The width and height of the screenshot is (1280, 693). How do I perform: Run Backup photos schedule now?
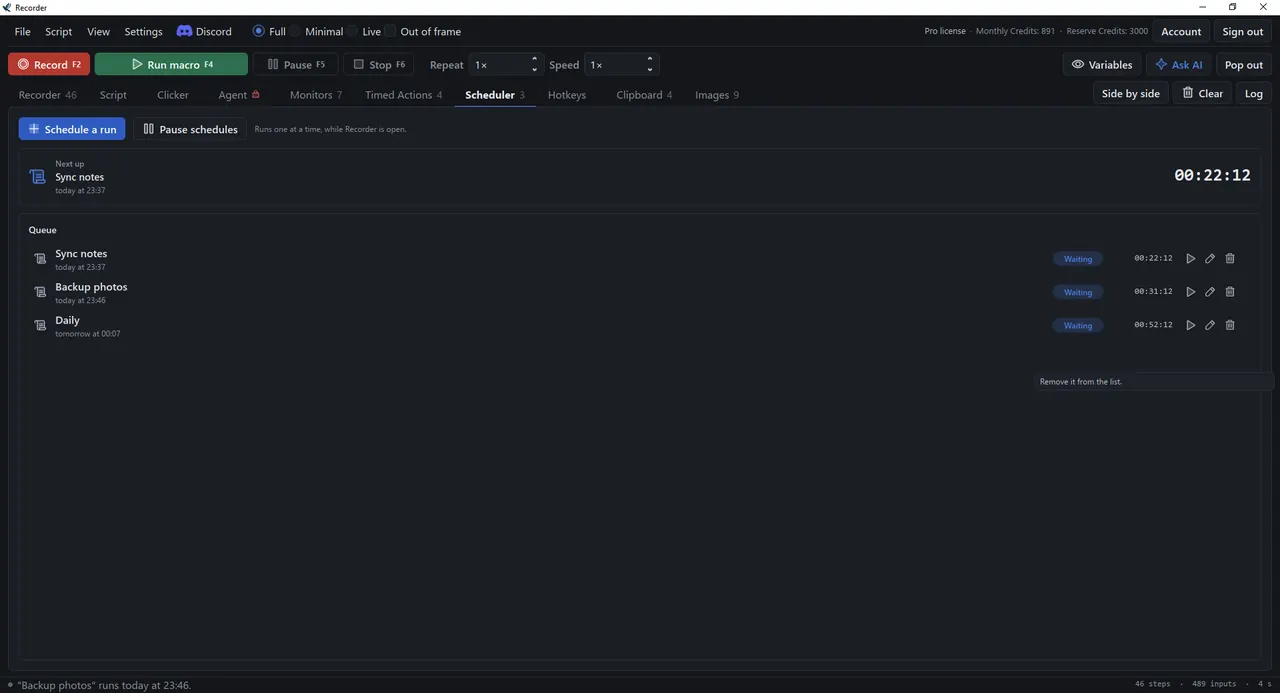click(x=1190, y=292)
